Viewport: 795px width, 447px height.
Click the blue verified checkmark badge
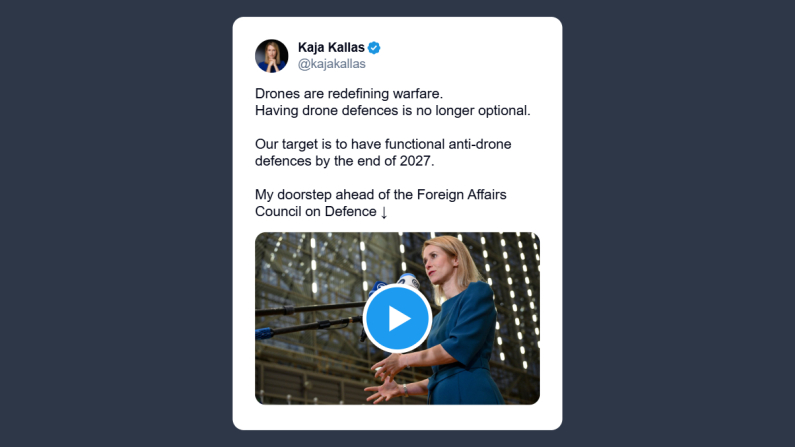[374, 48]
